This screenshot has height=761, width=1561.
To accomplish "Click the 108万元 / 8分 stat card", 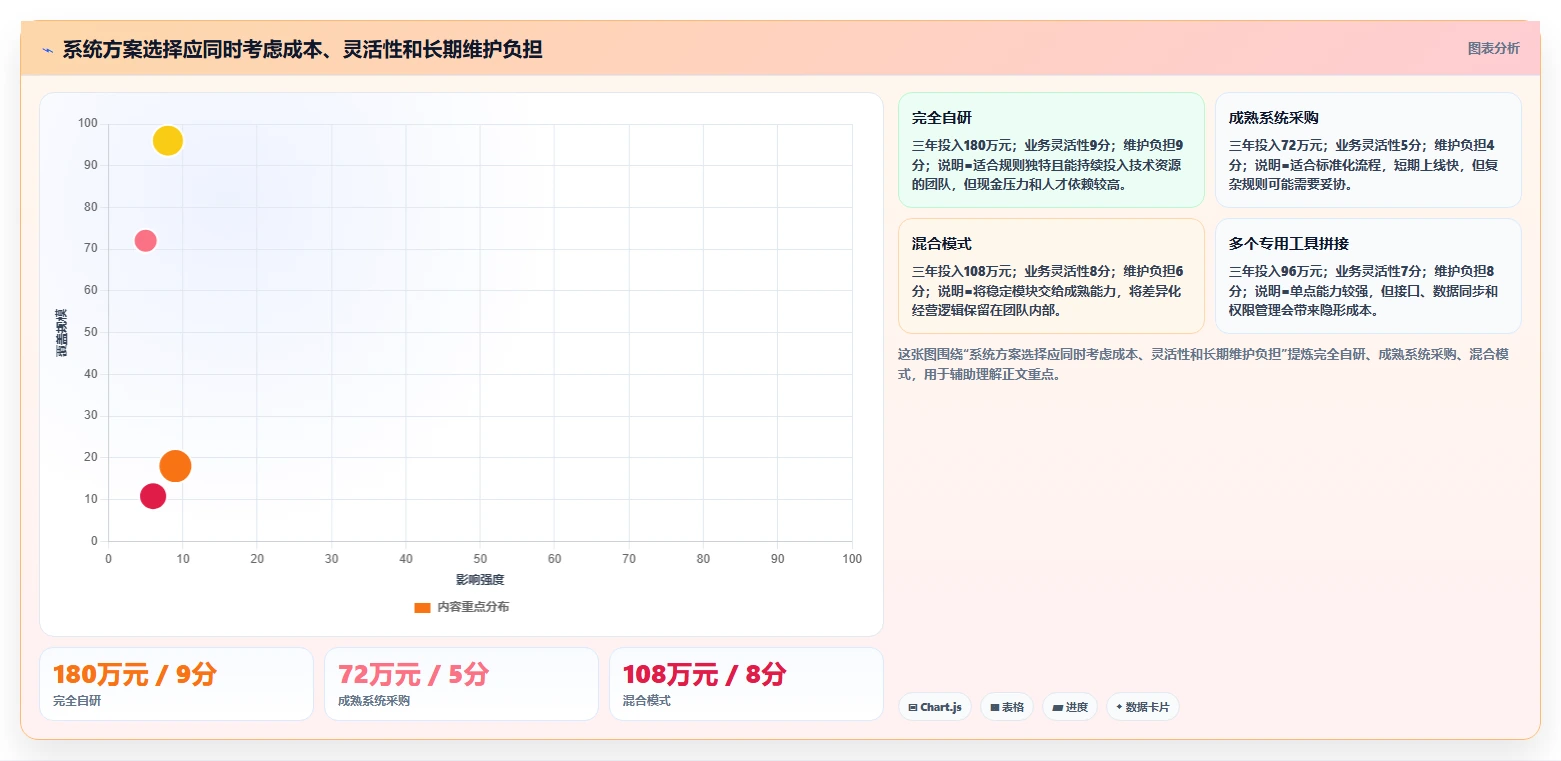I will tap(746, 684).
